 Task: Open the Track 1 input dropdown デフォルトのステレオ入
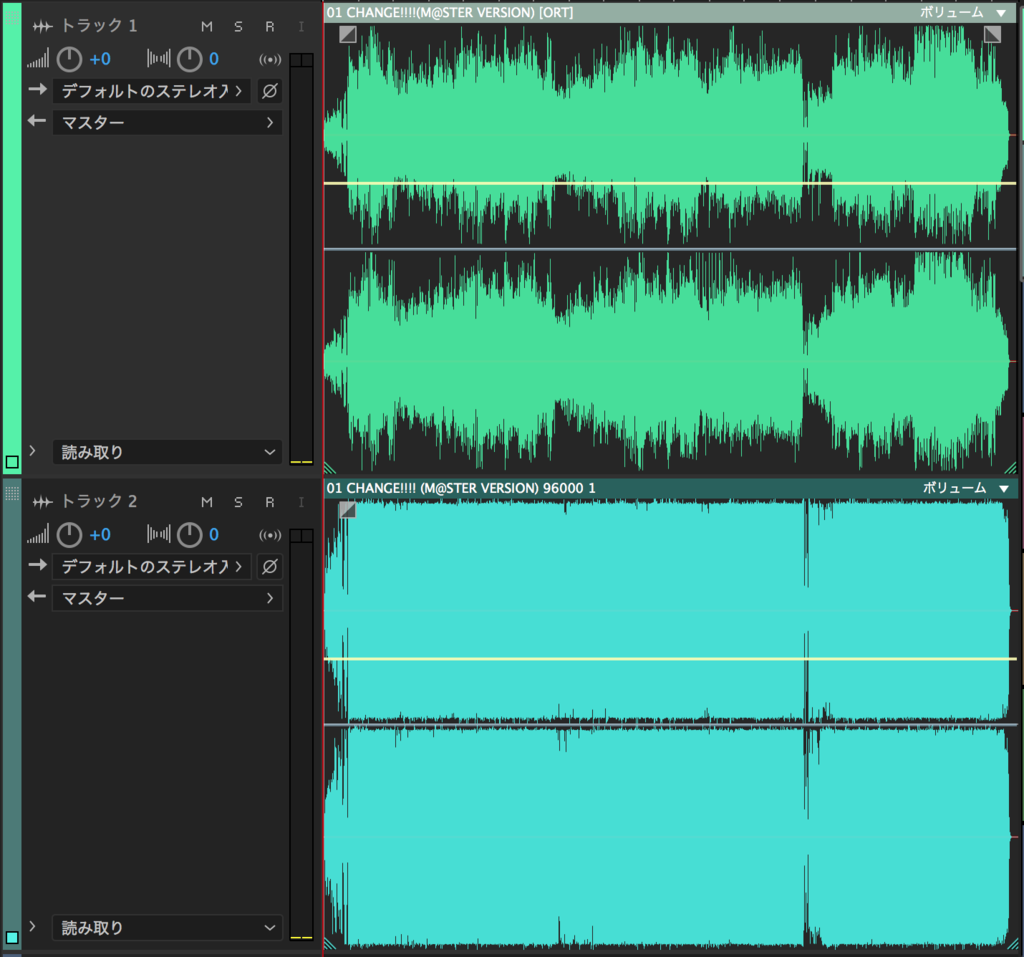pyautogui.click(x=152, y=91)
